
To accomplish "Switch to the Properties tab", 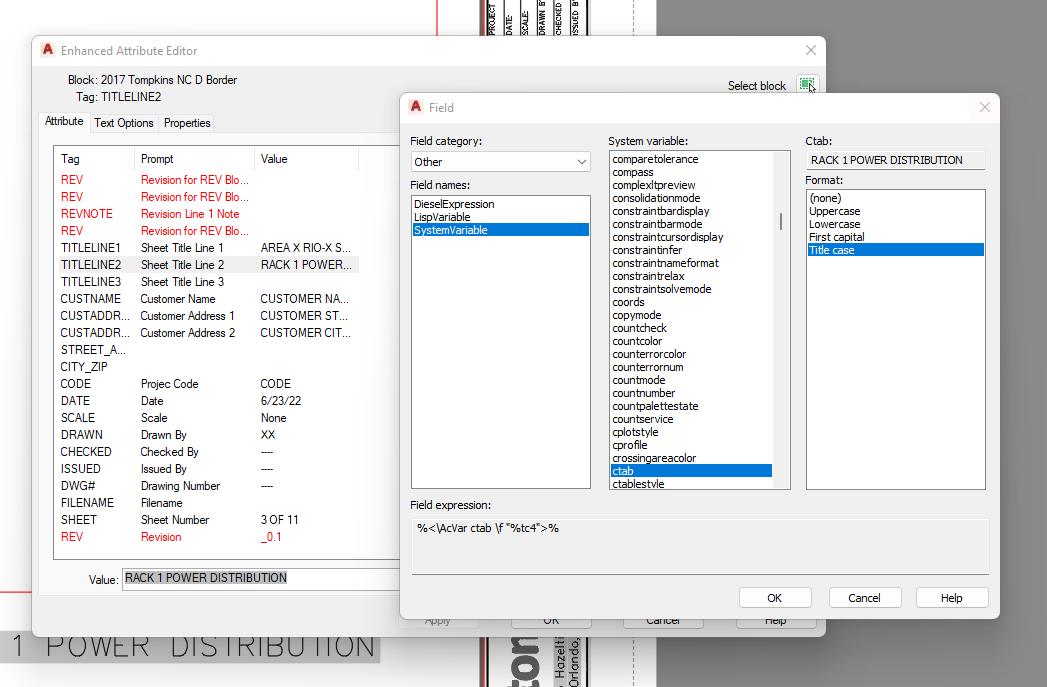I will click(186, 122).
